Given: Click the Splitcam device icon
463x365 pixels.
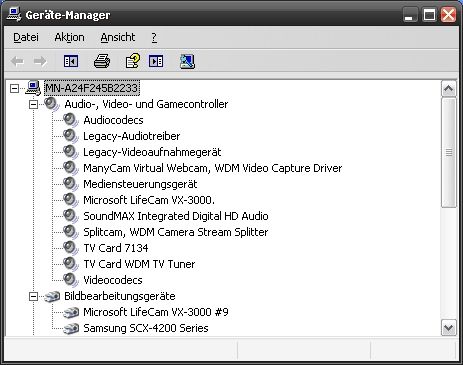Looking at the screenshot, I should tap(71, 232).
